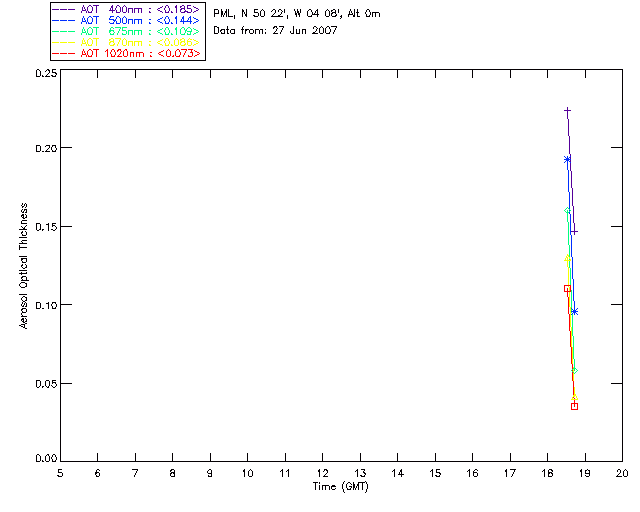640x512 pixels.
Task: Click the Aerosol Optical Thickness axis title
Action: coord(24,266)
